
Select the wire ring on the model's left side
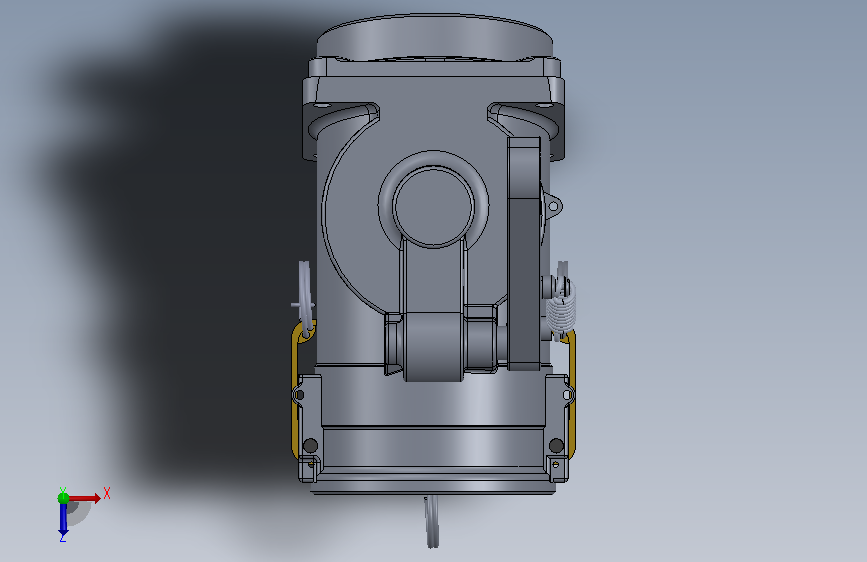(305, 299)
